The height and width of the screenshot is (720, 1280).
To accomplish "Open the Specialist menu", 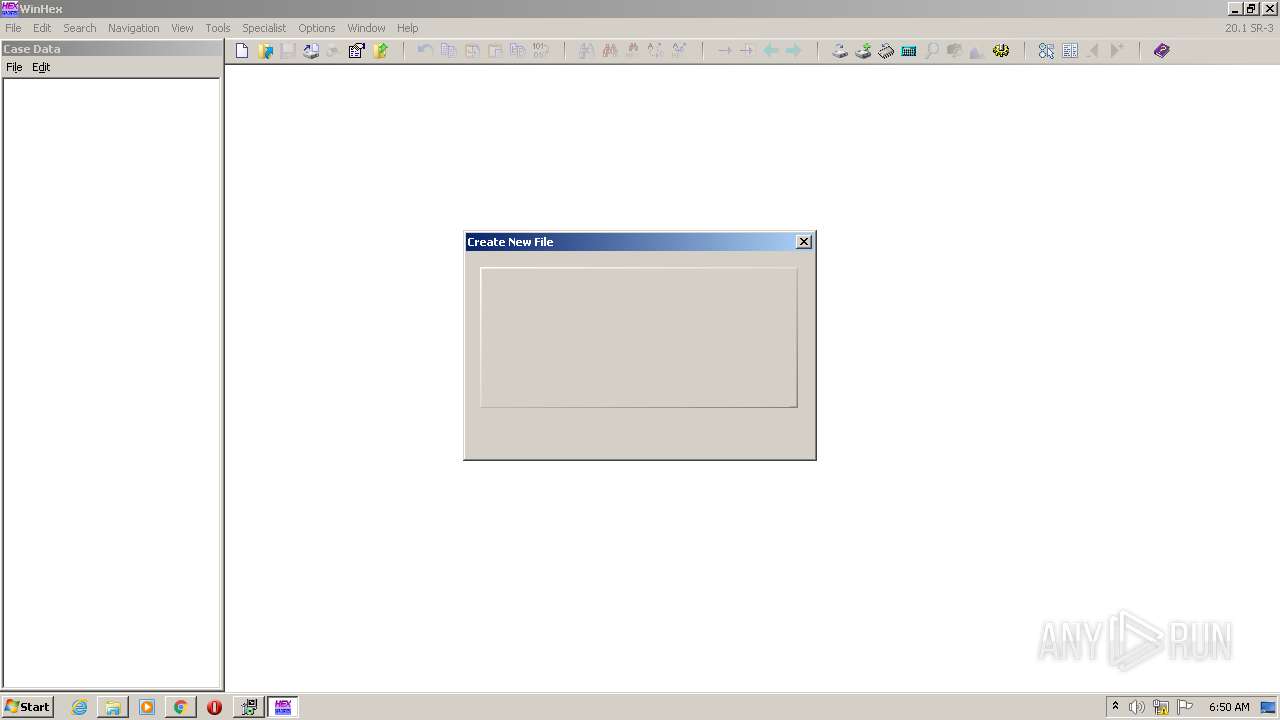I will pos(264,28).
